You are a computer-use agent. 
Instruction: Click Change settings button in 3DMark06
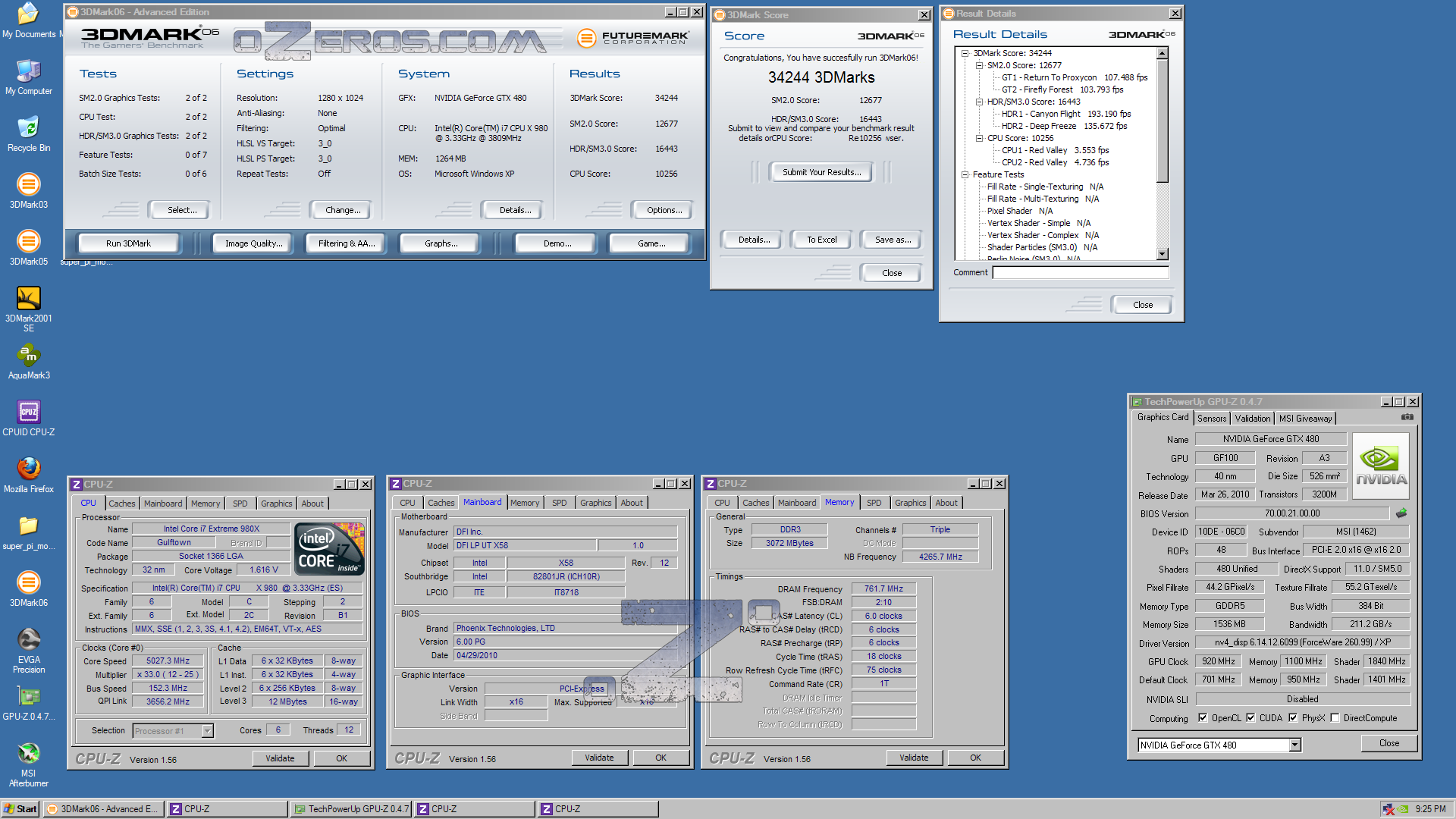[x=343, y=210]
